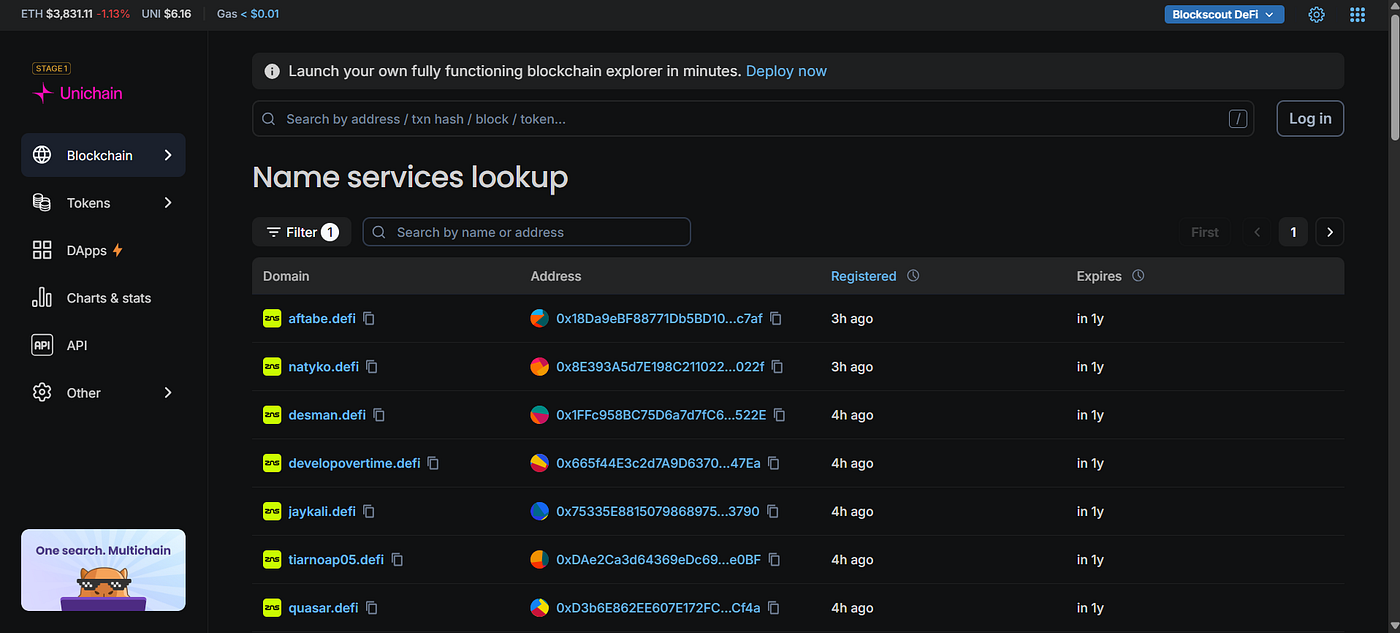Click the UNI $6.16 price text
This screenshot has height=633, width=1400.
[x=166, y=14]
